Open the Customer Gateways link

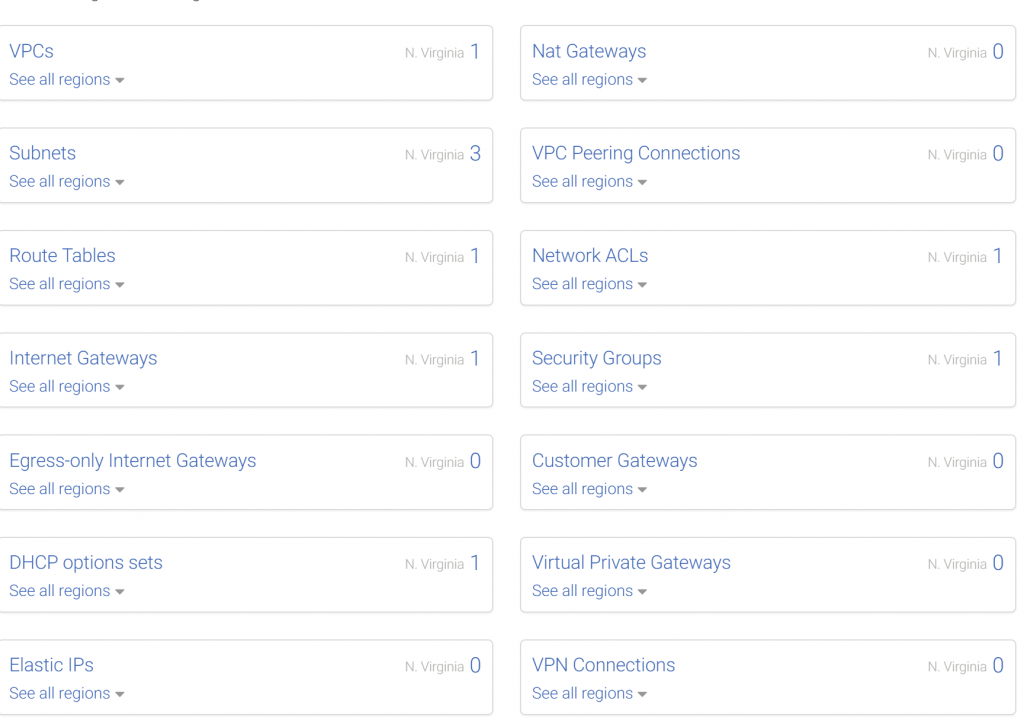(x=615, y=460)
